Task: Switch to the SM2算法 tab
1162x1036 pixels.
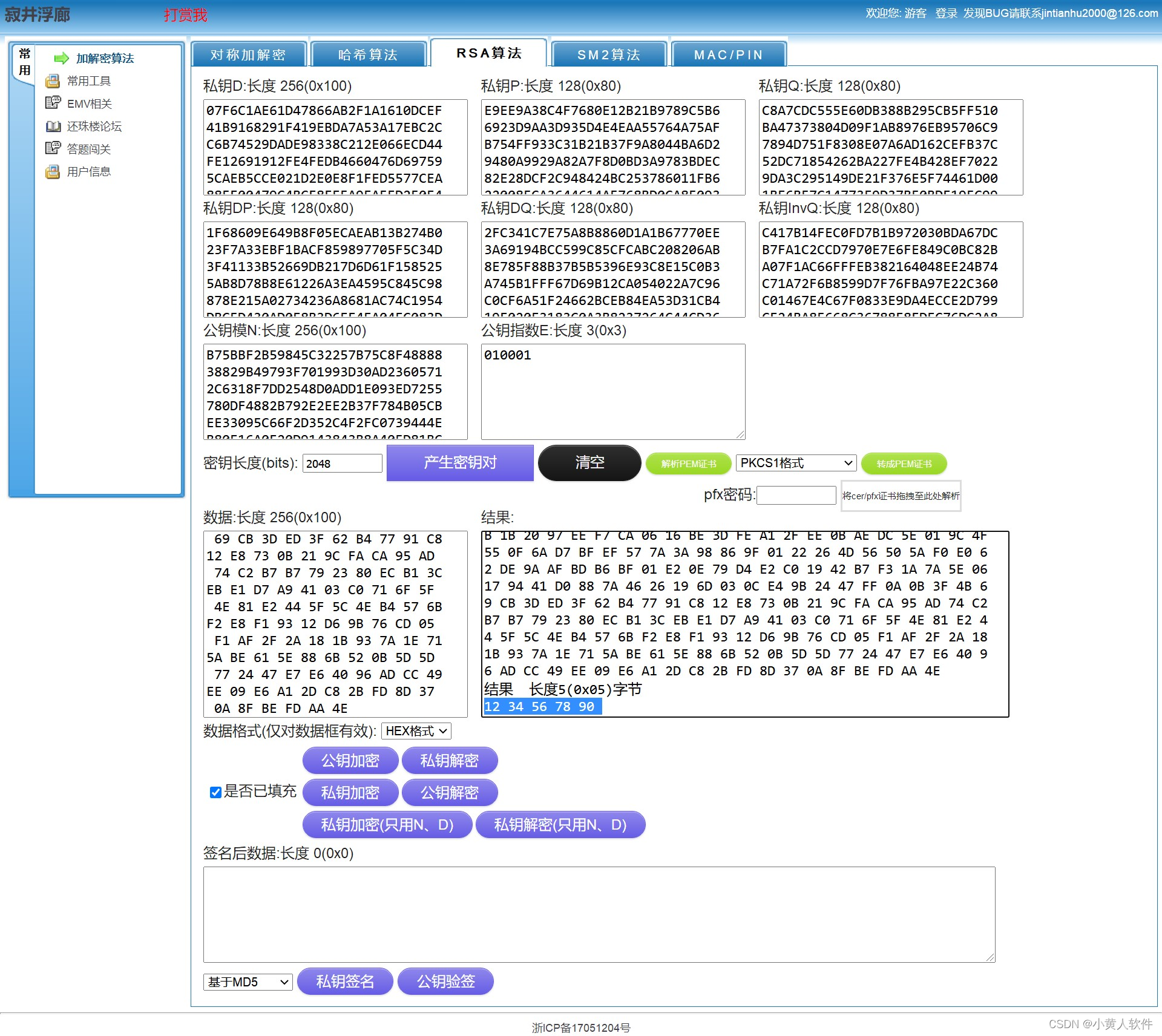Action: coord(609,54)
